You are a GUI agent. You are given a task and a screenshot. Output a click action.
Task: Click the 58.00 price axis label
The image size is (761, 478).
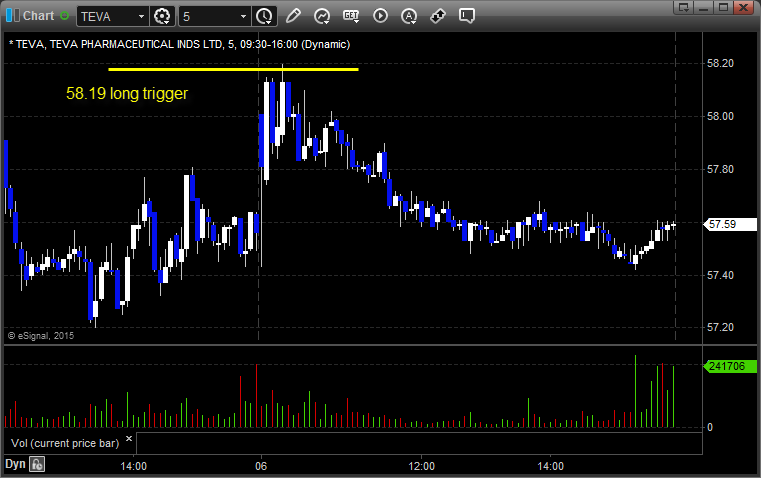[720, 116]
